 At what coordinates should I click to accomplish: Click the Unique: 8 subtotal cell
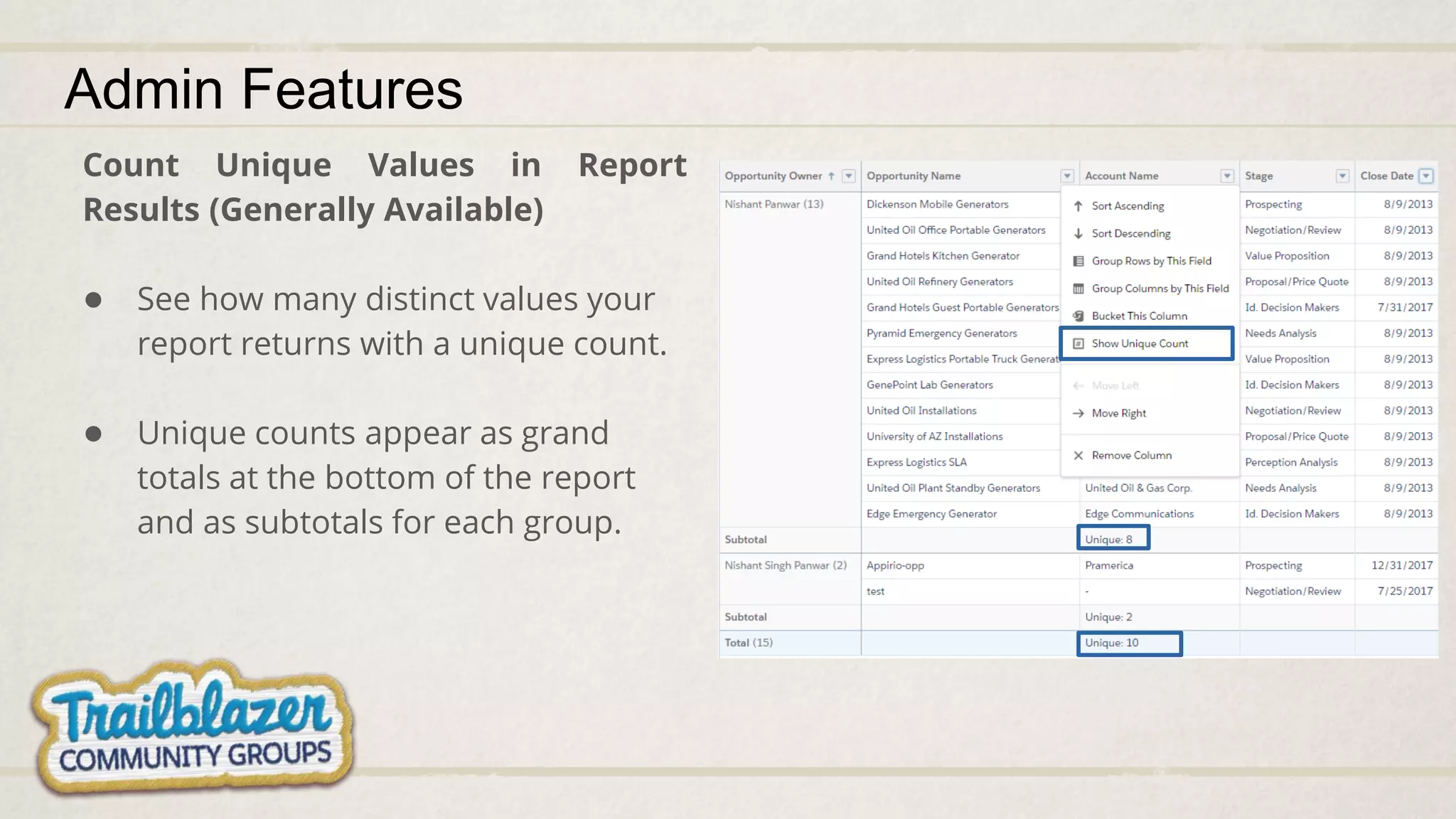1113,539
